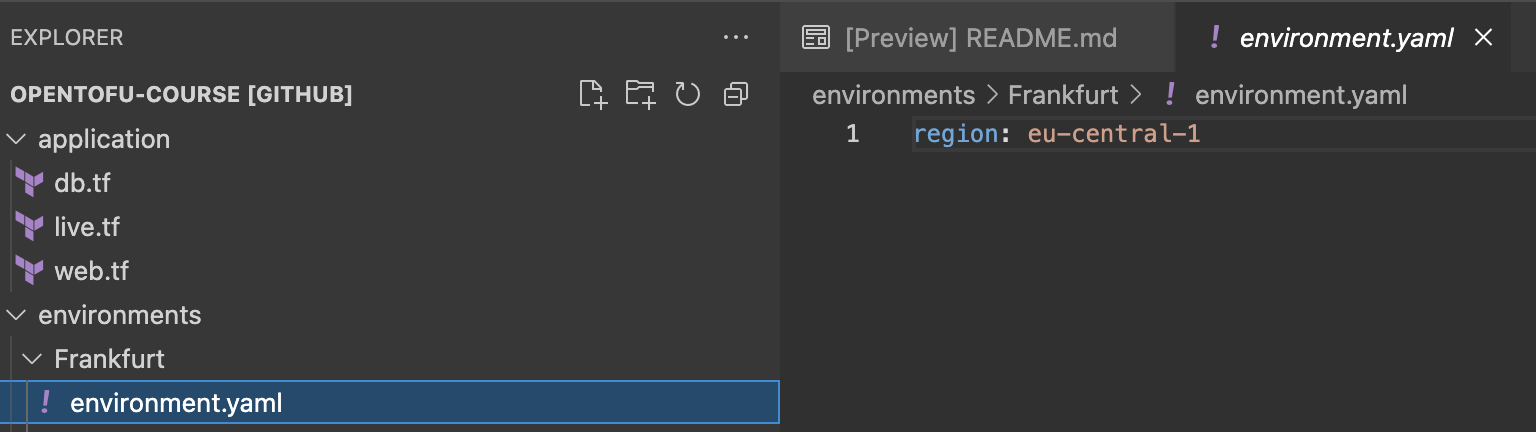
Task: Close the environment.yaml tab
Action: click(x=1484, y=38)
